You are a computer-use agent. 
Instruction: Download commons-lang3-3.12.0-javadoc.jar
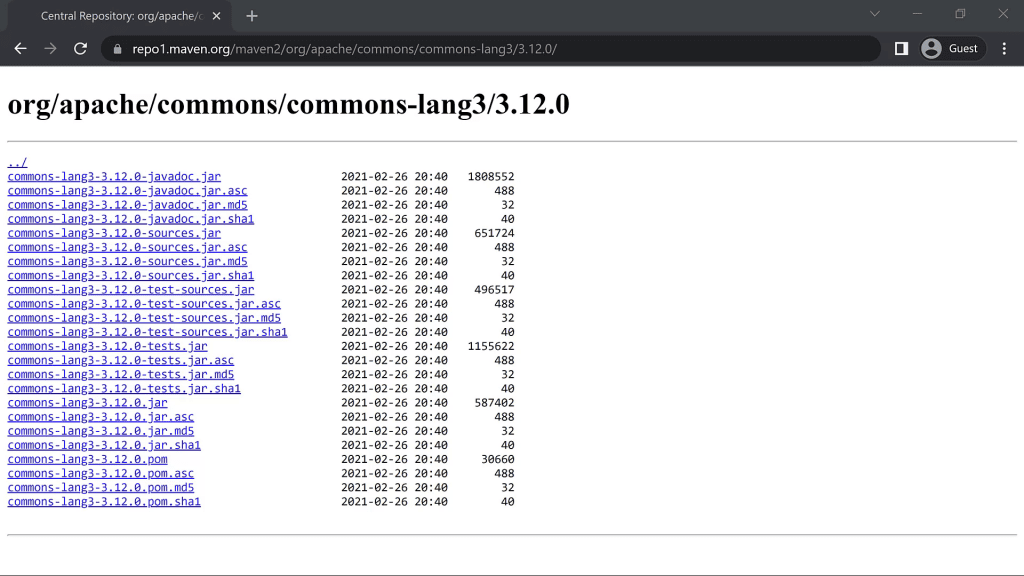click(x=114, y=177)
